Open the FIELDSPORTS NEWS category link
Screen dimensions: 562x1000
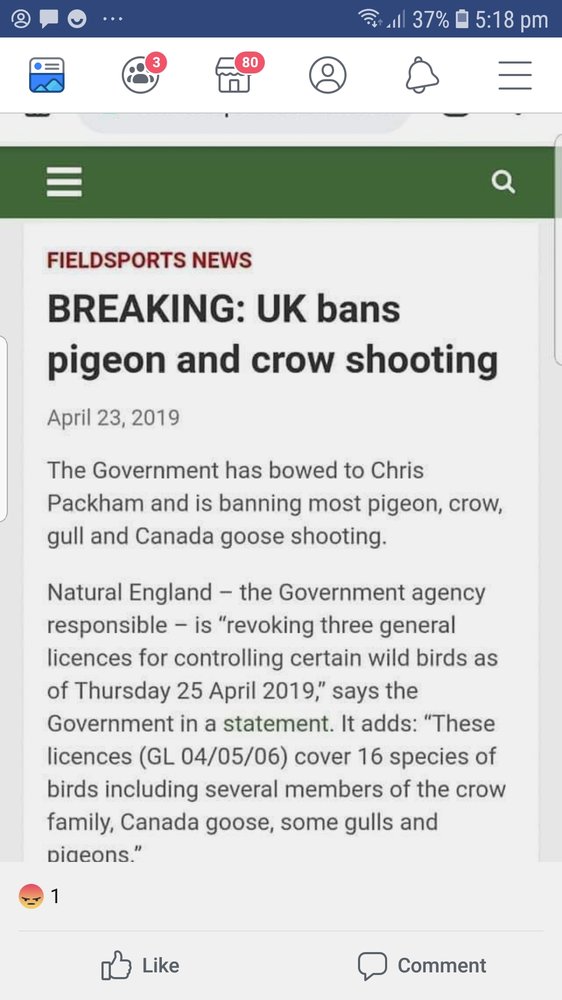pyautogui.click(x=149, y=260)
